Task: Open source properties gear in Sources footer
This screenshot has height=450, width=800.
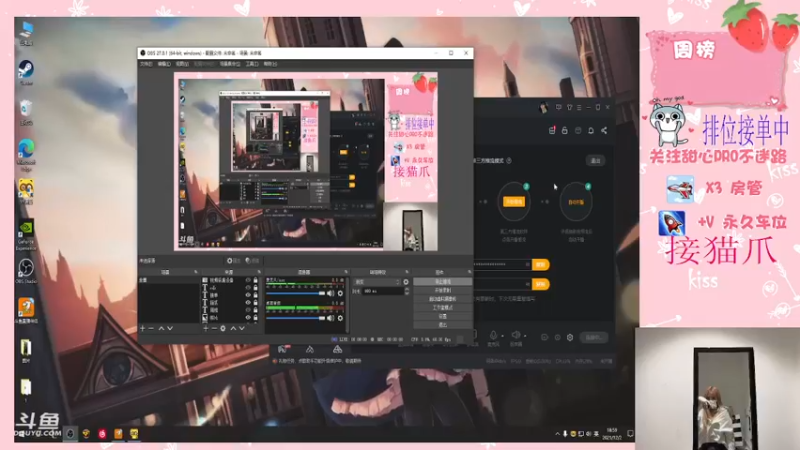Action: point(223,329)
